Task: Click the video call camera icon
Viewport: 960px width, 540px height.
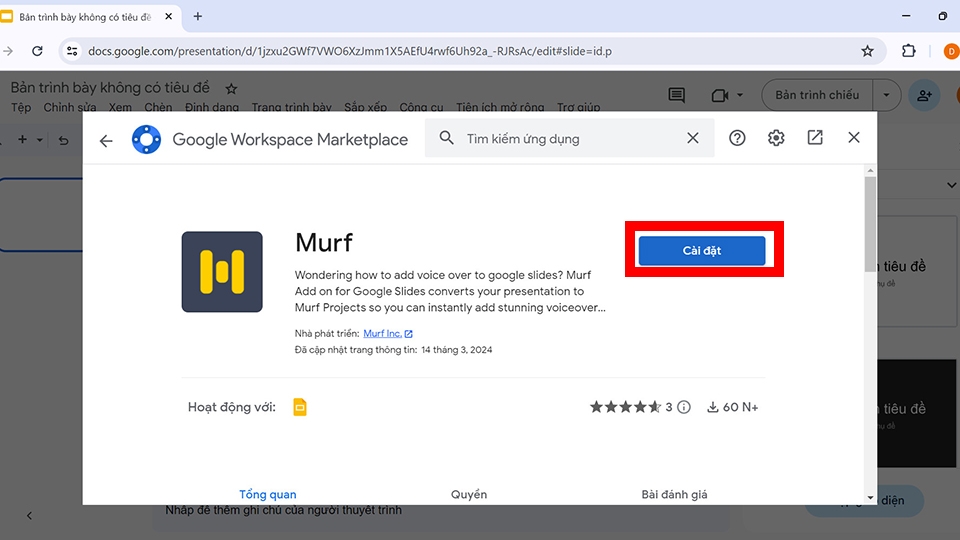Action: coord(719,96)
